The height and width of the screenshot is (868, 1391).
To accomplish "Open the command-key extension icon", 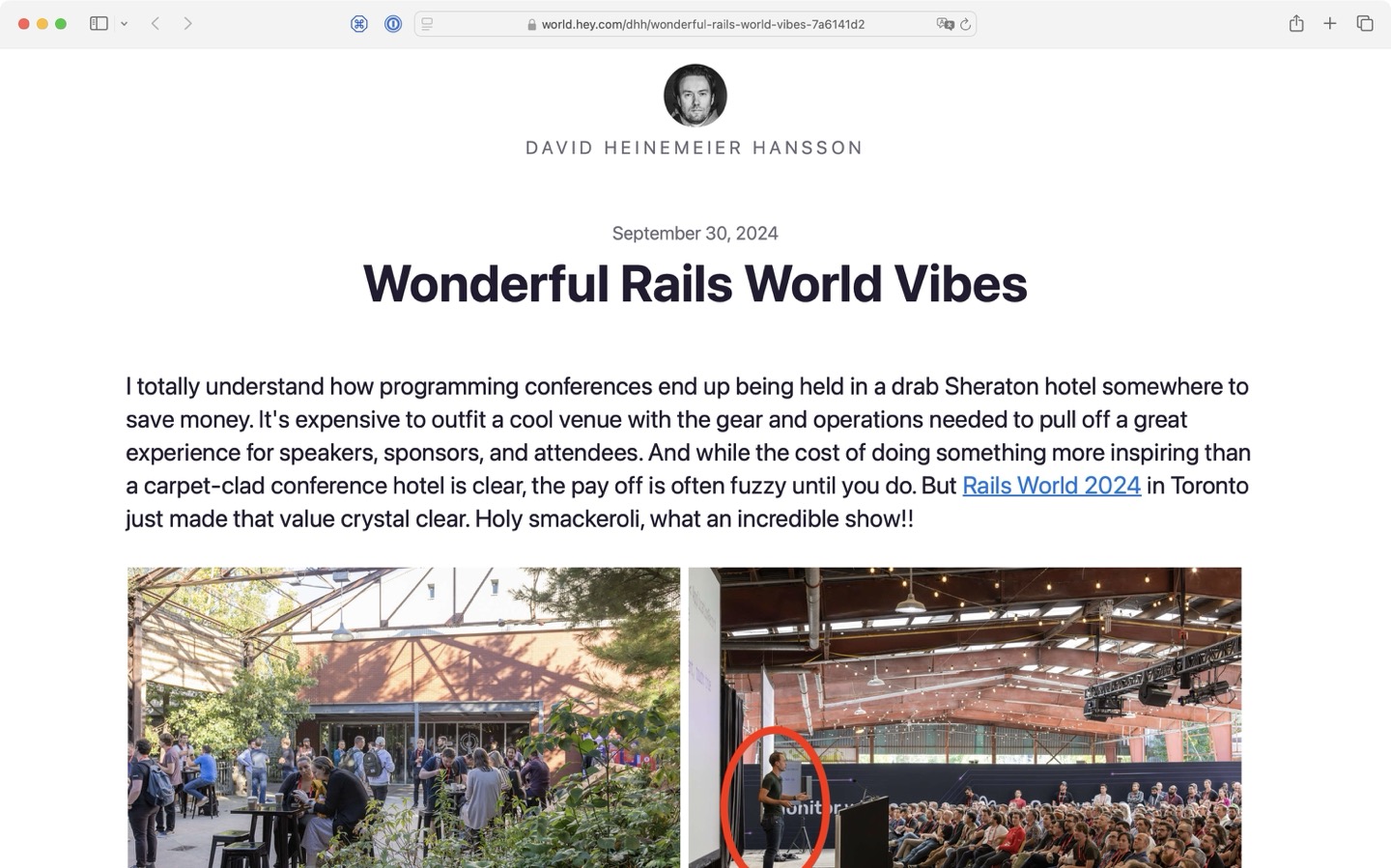I will tap(359, 24).
